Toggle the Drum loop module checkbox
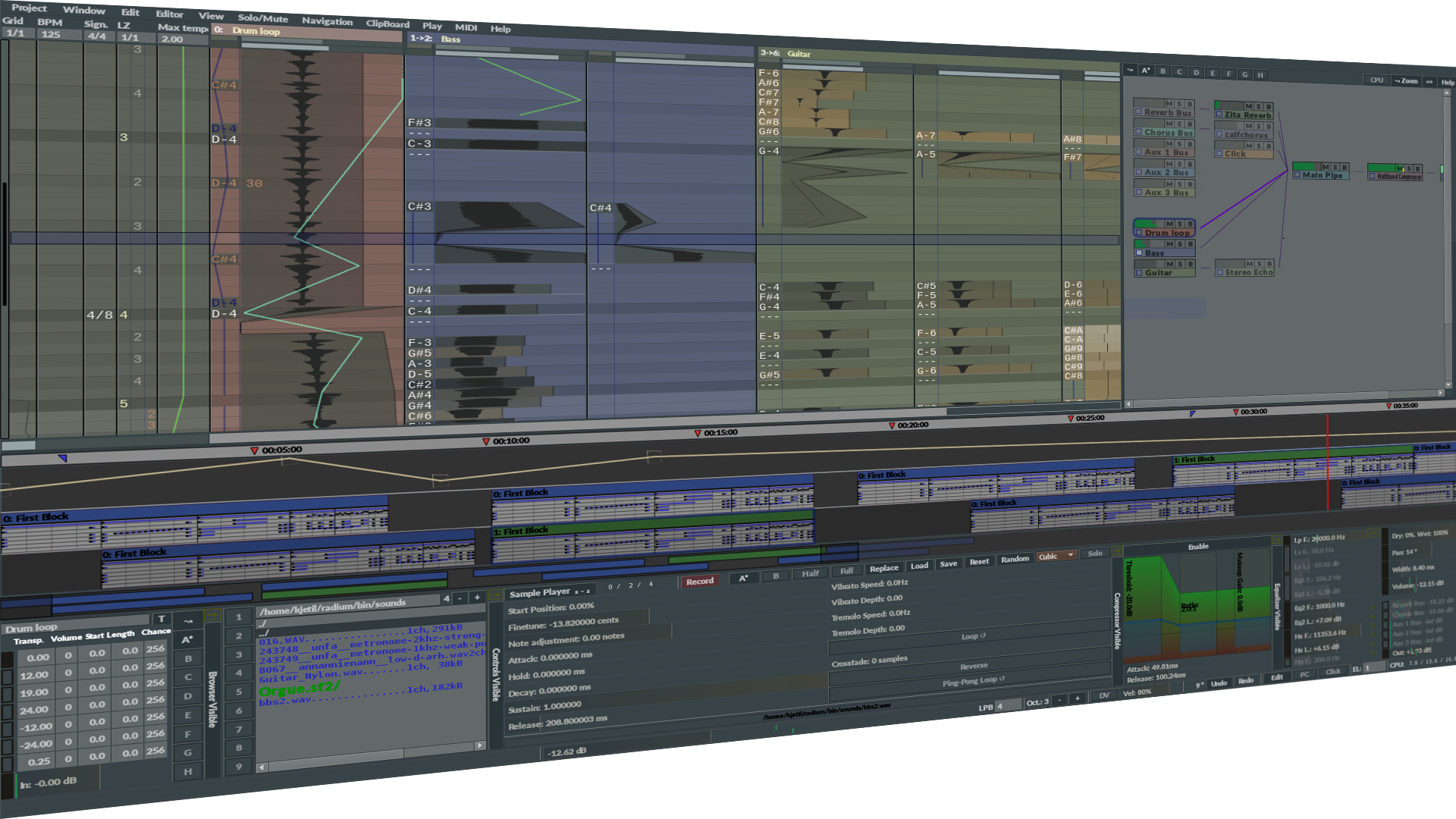The height and width of the screenshot is (819, 1456). click(x=1139, y=233)
